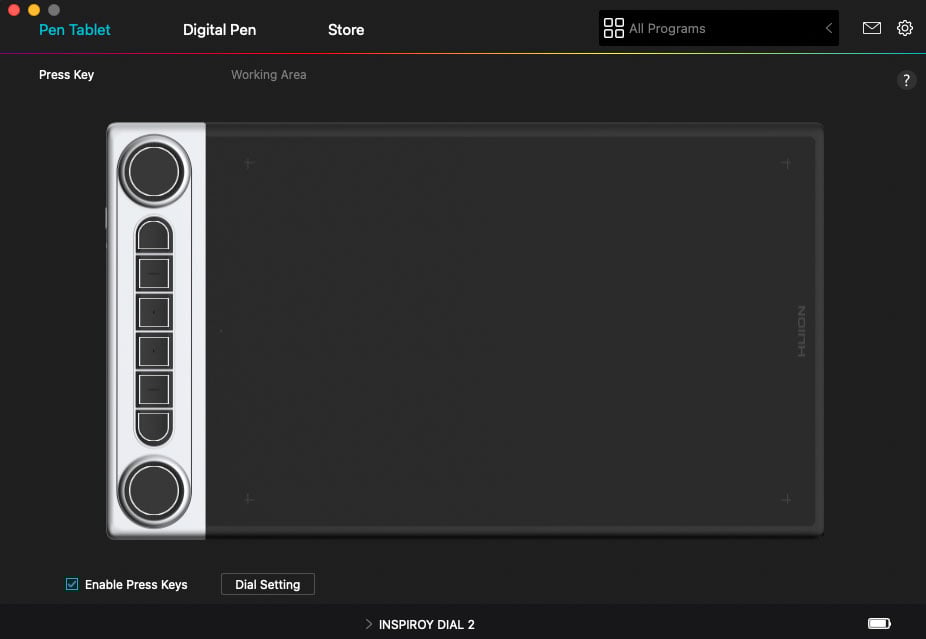The width and height of the screenshot is (926, 639).
Task: Select the top dial on tablet
Action: [x=154, y=171]
